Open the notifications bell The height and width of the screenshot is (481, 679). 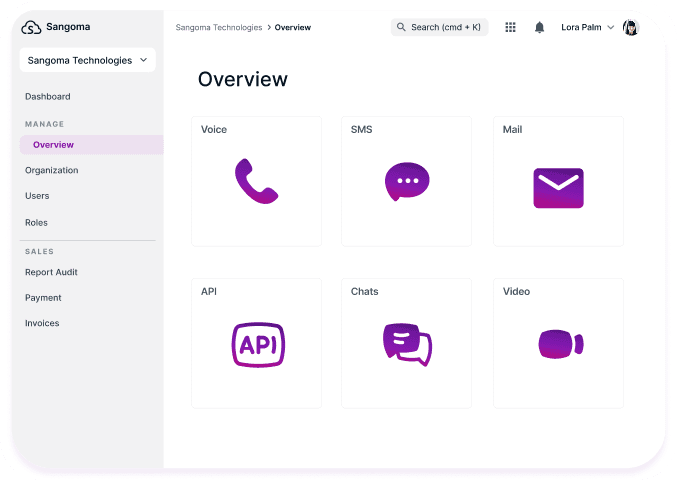[540, 28]
